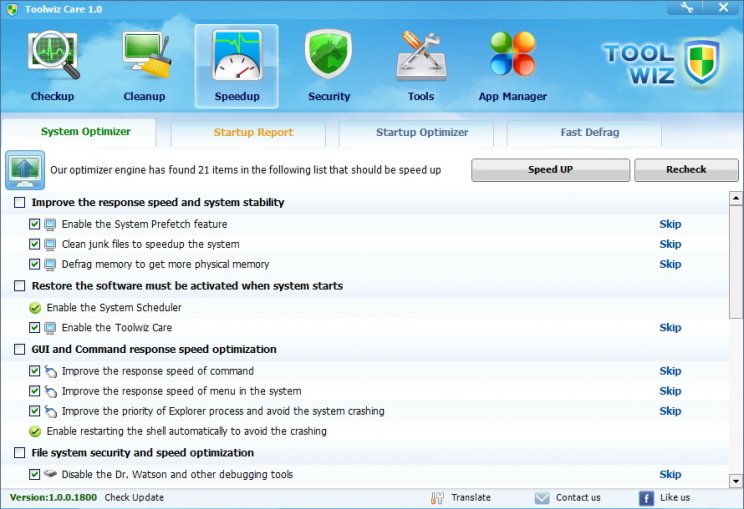Uncheck Improve the response speed of command
Viewport: 744px width, 509px height.
click(34, 371)
